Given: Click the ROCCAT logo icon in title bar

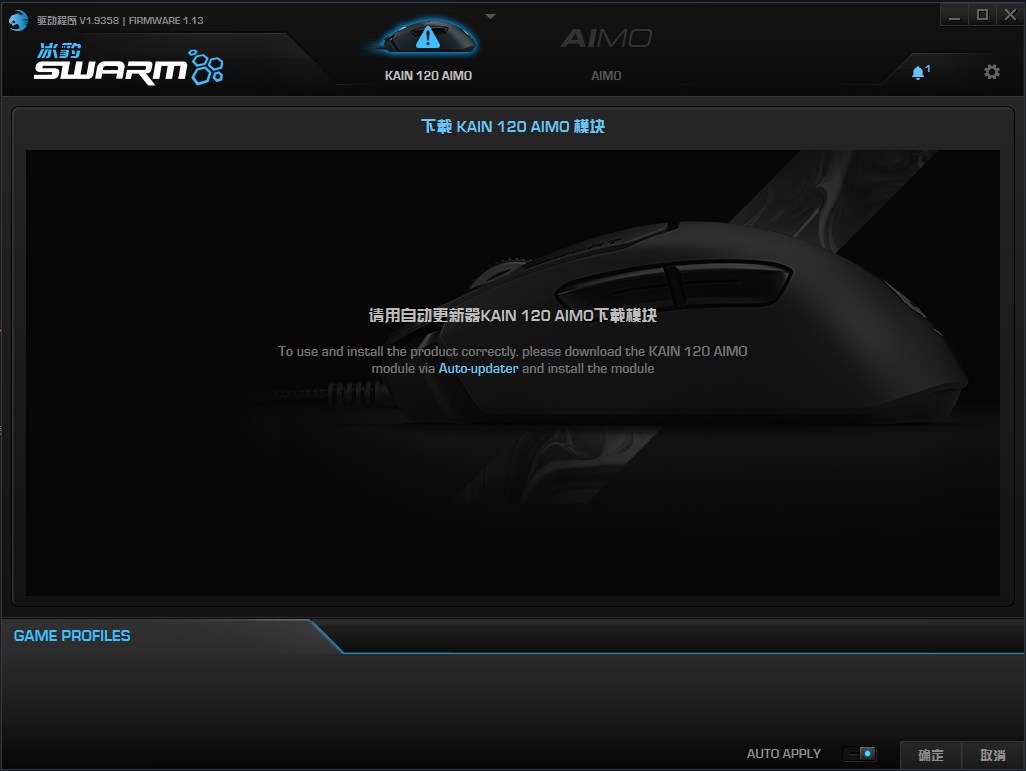Looking at the screenshot, I should point(18,20).
